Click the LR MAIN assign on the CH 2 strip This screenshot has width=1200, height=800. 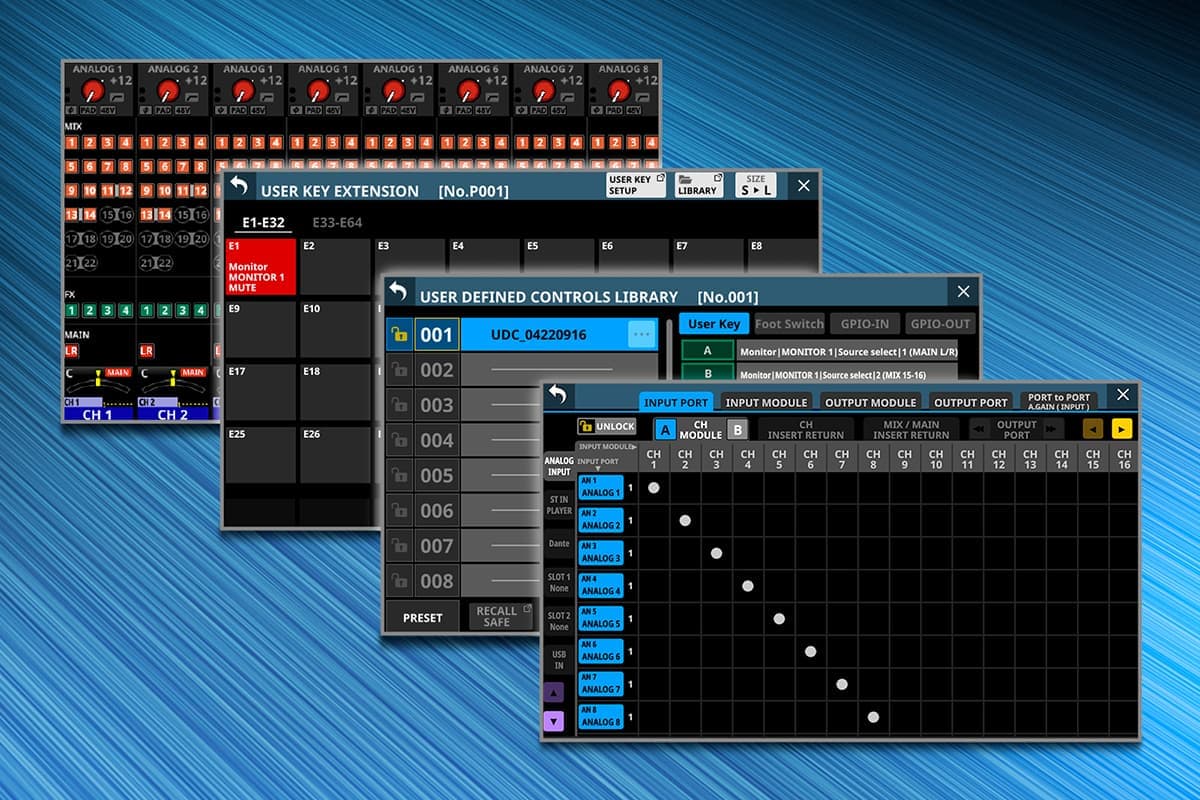[147, 351]
